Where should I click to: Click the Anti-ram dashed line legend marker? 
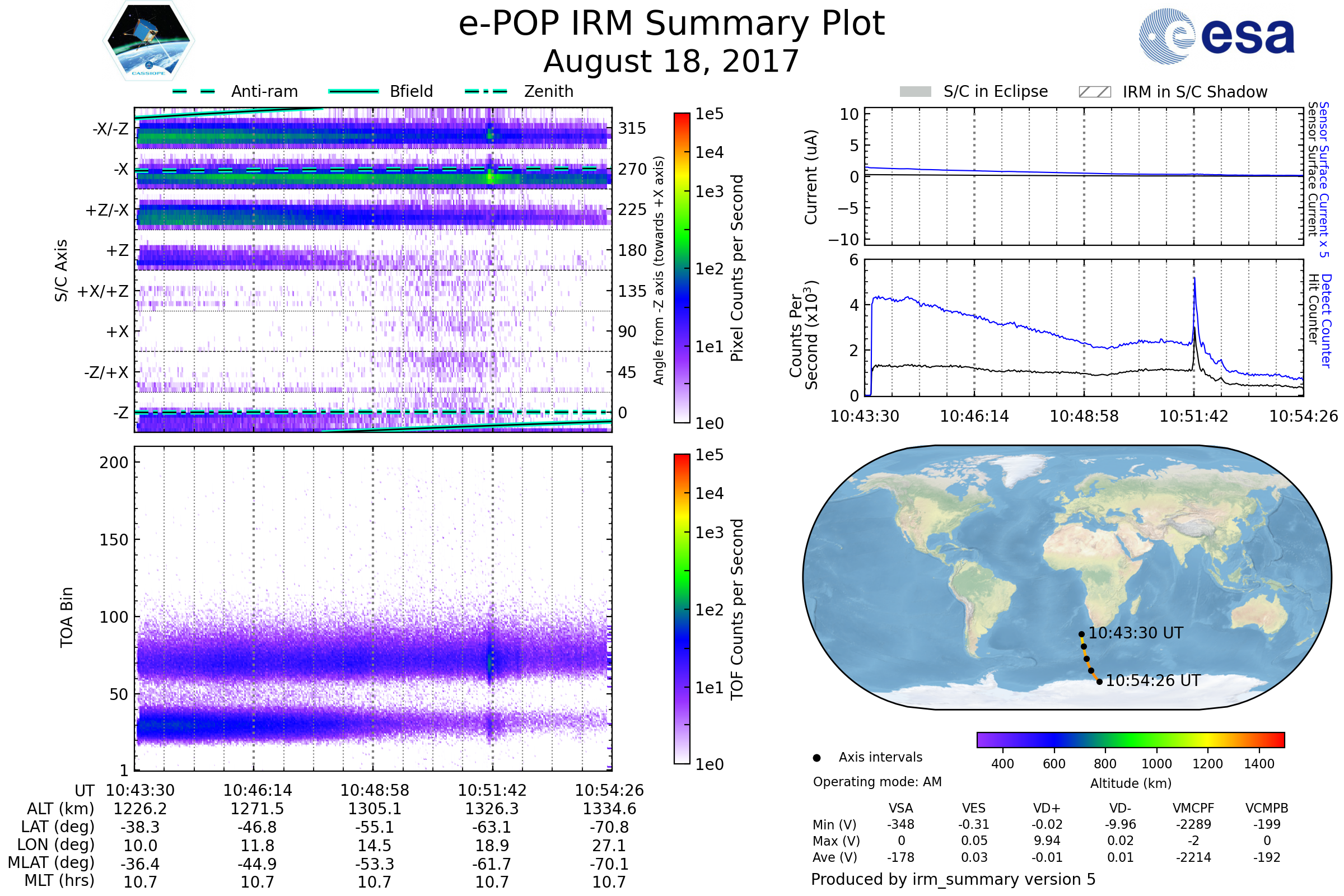pyautogui.click(x=194, y=91)
